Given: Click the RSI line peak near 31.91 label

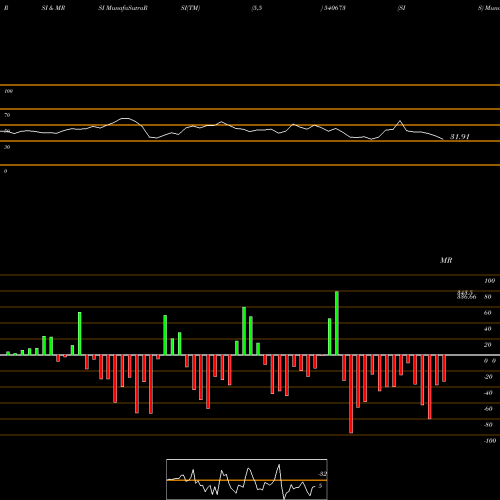Looking at the screenshot, I should [x=400, y=121].
